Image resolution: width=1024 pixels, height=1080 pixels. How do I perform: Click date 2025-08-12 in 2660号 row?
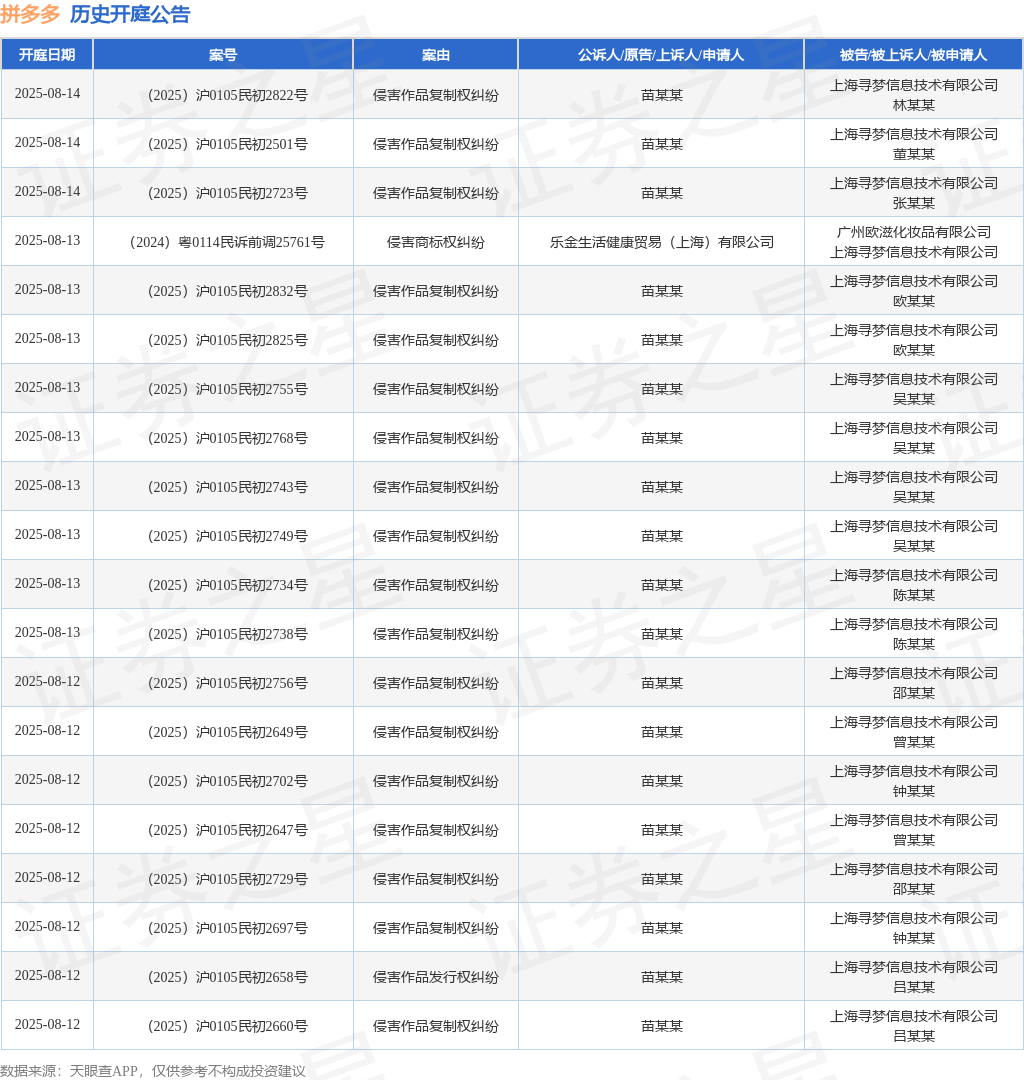[47, 1022]
